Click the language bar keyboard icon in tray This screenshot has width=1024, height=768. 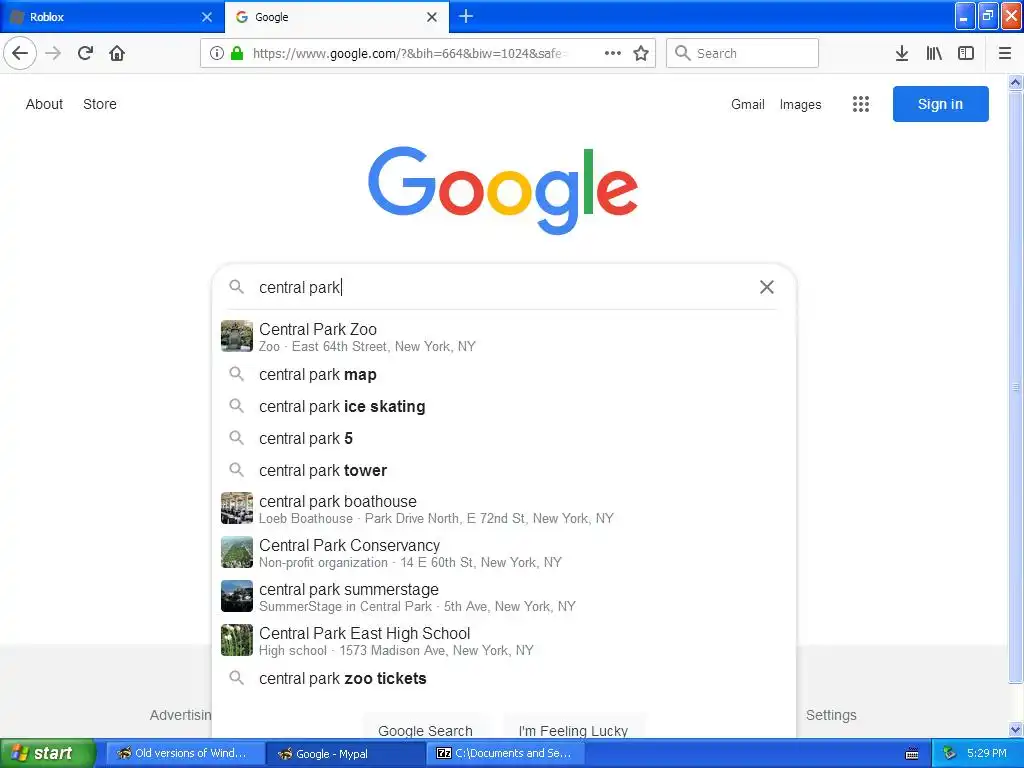coord(912,754)
